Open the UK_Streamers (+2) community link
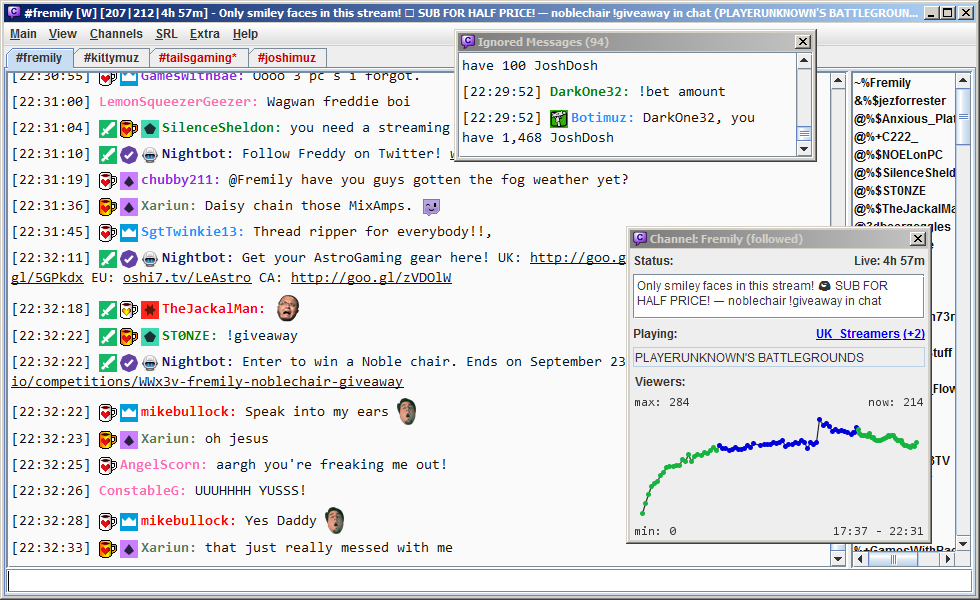 coord(870,334)
